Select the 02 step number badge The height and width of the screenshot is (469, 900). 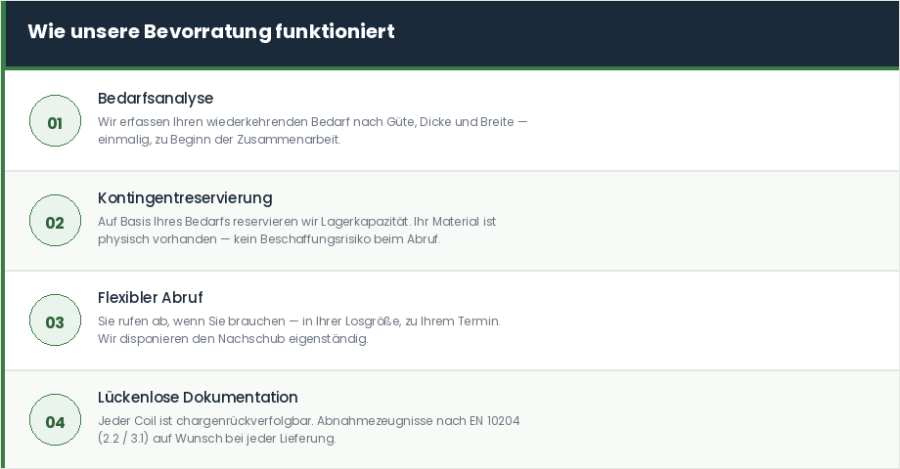pyautogui.click(x=55, y=222)
